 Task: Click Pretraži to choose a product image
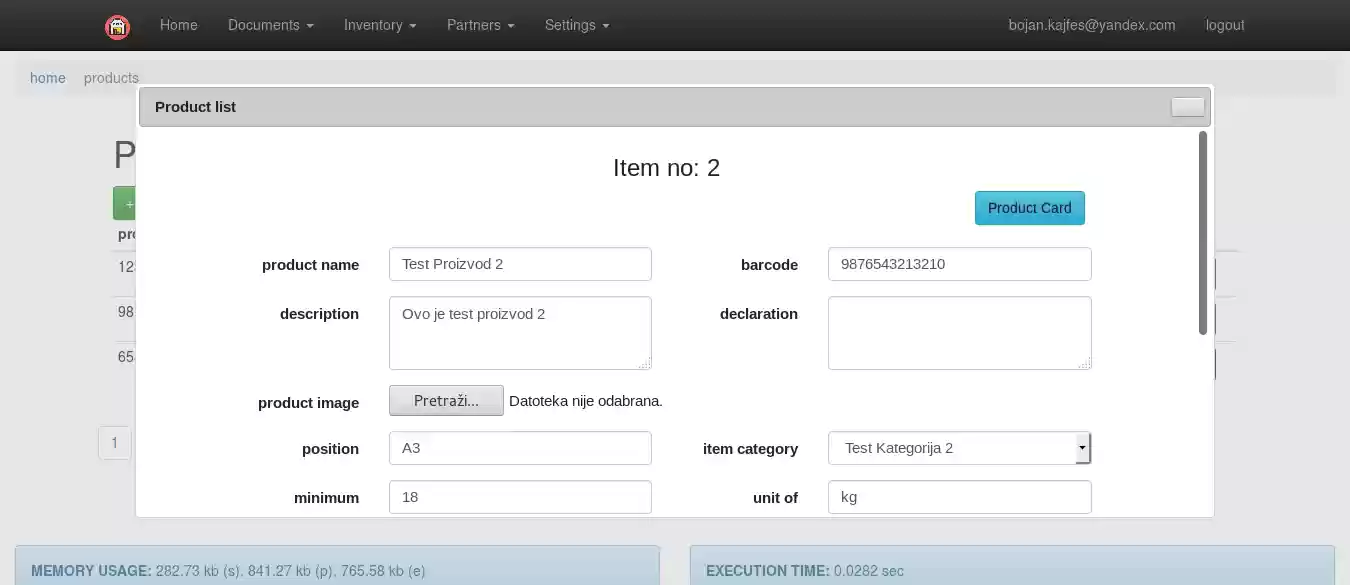[446, 400]
